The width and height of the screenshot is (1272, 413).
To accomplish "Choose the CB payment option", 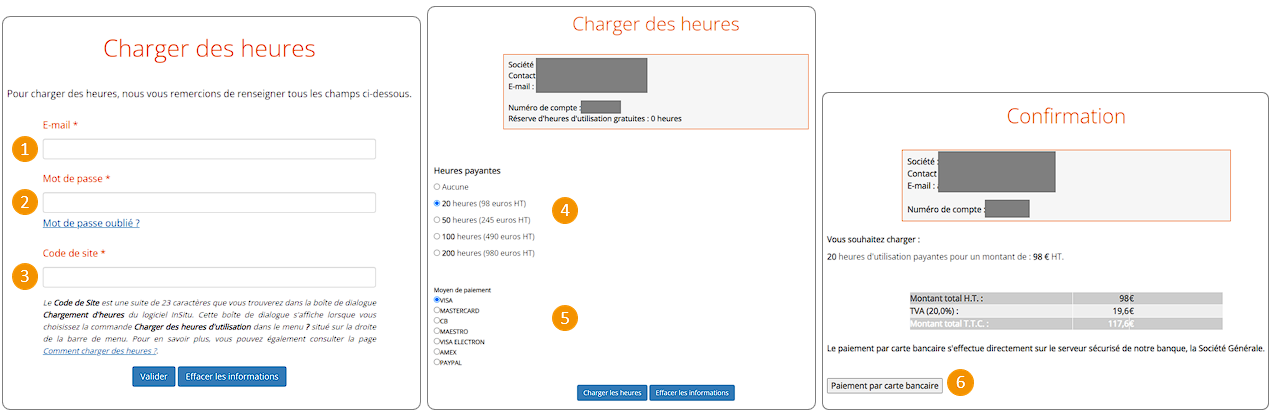I will 436,321.
